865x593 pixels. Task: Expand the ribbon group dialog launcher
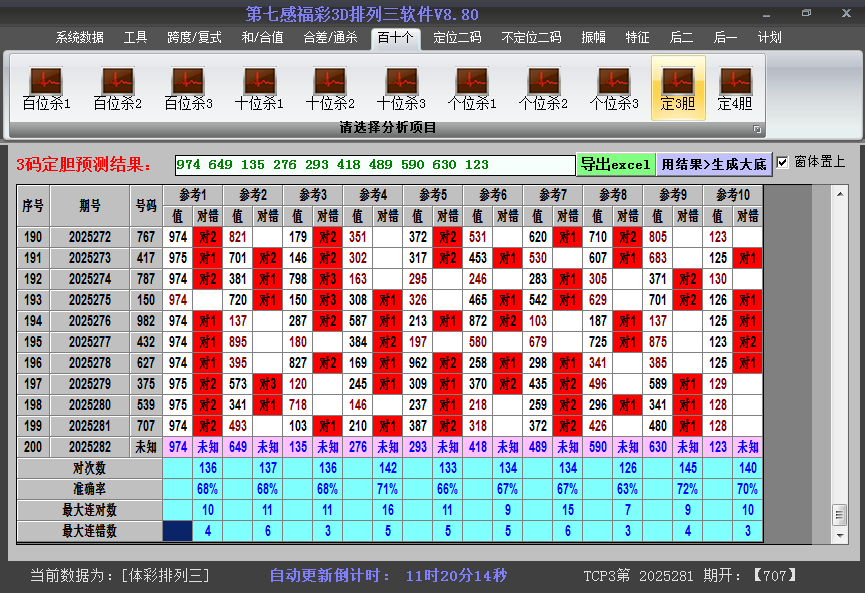pyautogui.click(x=757, y=129)
